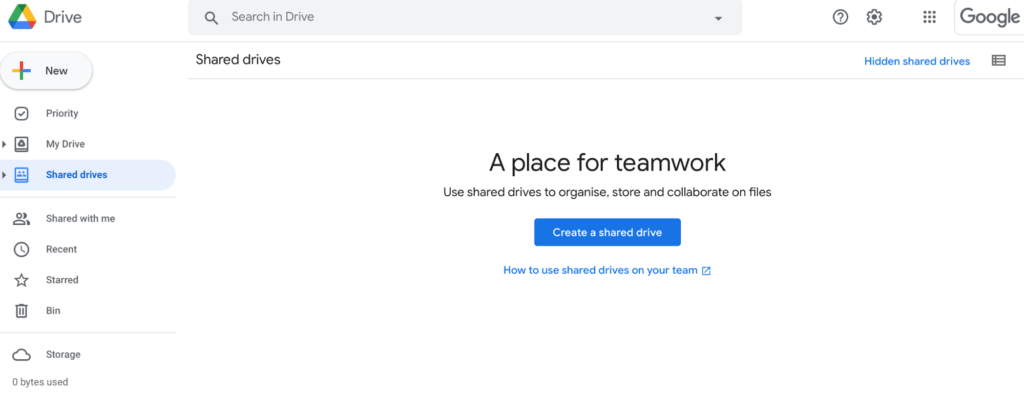
Task: Switch to list layout view icon
Action: (999, 61)
